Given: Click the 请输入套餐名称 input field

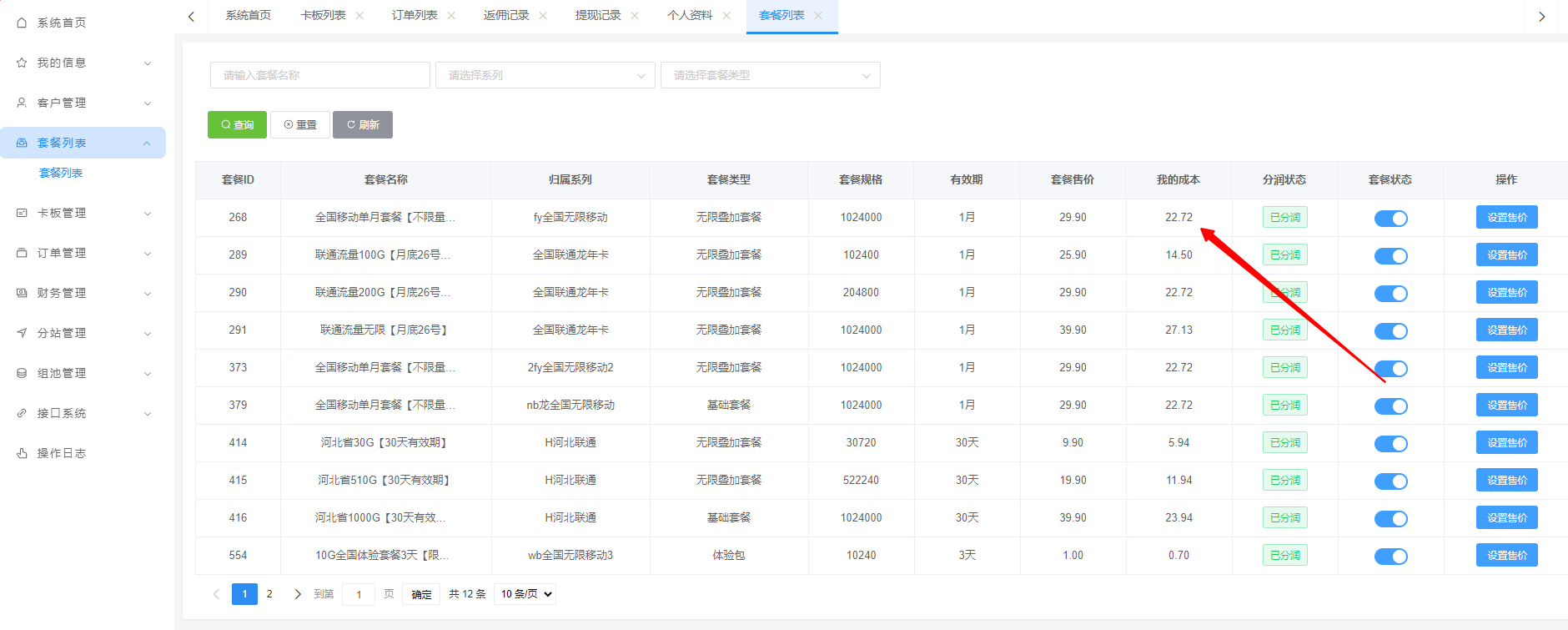Looking at the screenshot, I should (320, 75).
